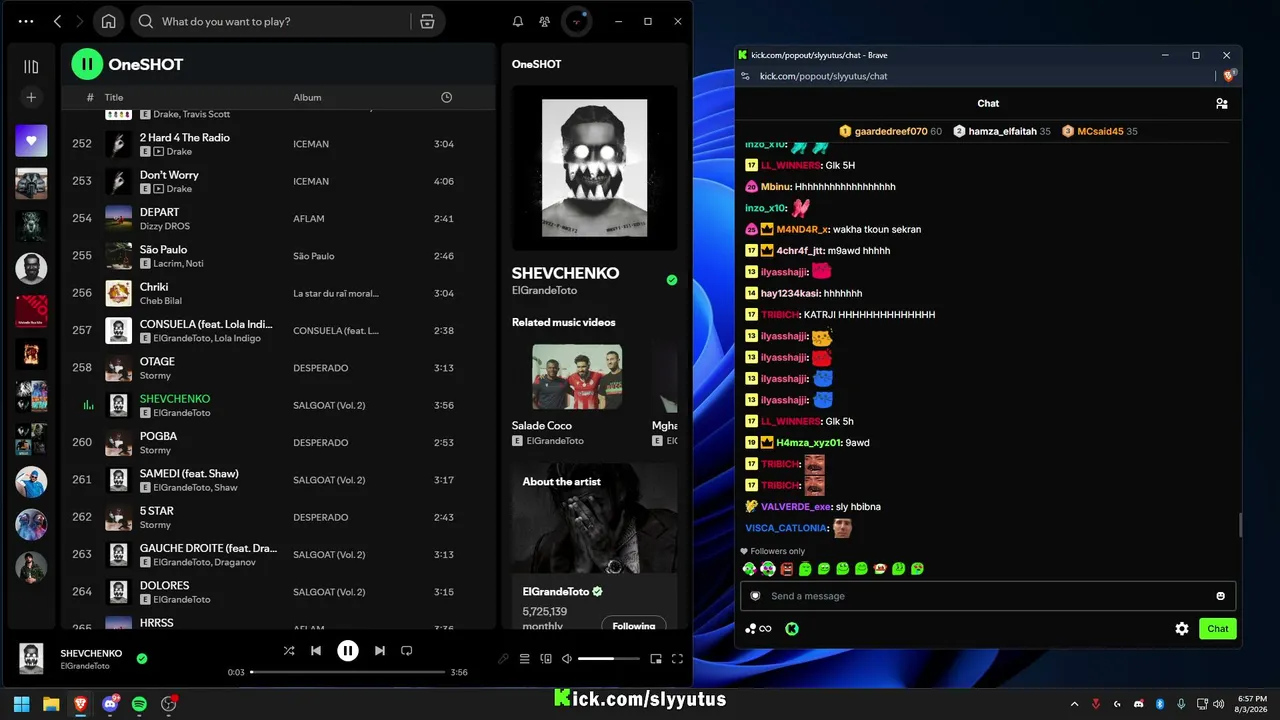Create a new playlist with plus button
Screen dimensions: 1280x720
(31, 97)
